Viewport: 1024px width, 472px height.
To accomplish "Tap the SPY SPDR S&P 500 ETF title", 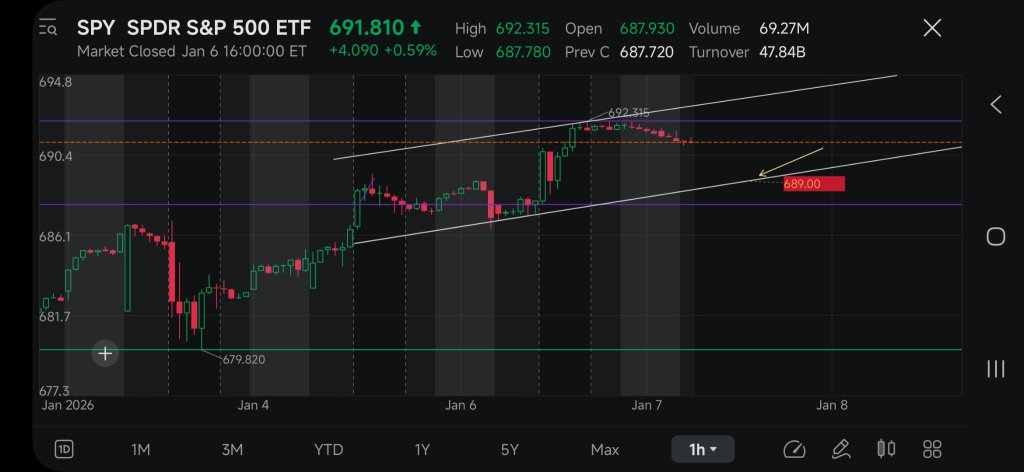I will coord(194,28).
